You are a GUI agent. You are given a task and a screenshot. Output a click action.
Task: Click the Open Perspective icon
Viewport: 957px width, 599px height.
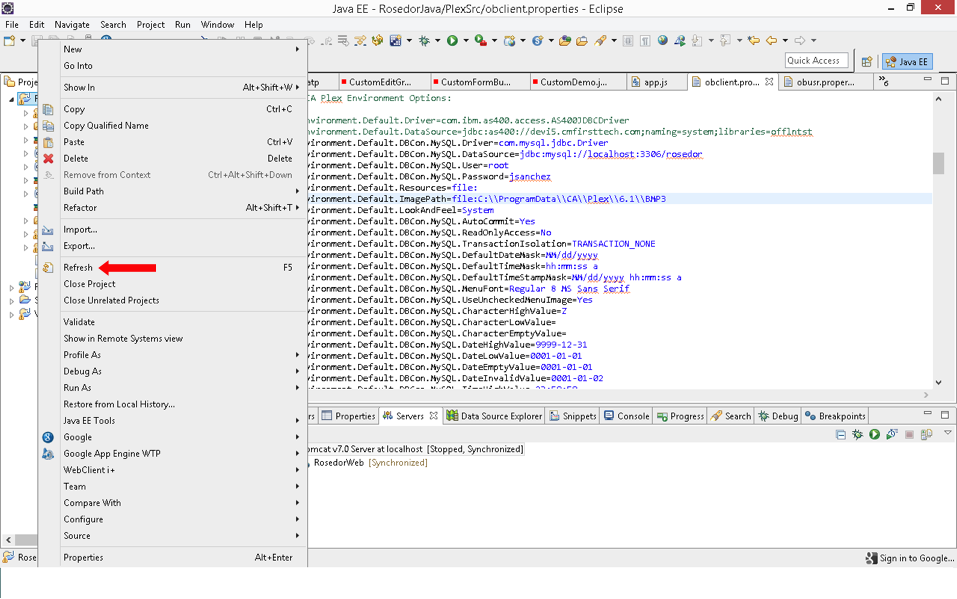(867, 62)
